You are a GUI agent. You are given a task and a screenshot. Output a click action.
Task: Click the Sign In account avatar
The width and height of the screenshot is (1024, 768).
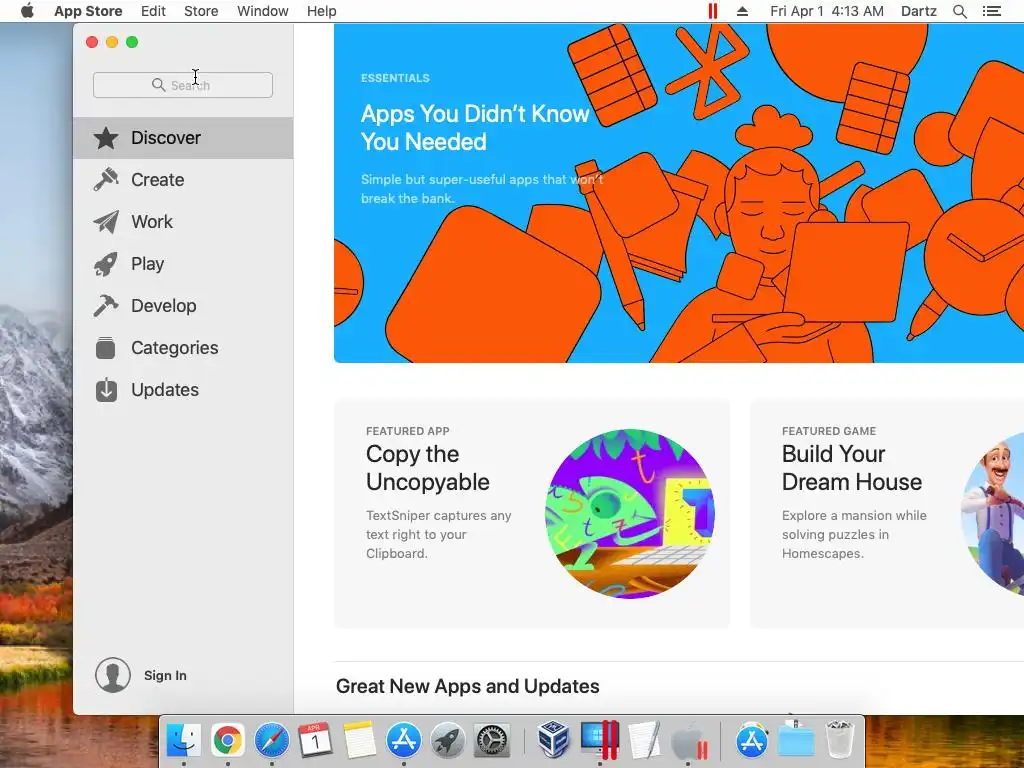point(113,675)
